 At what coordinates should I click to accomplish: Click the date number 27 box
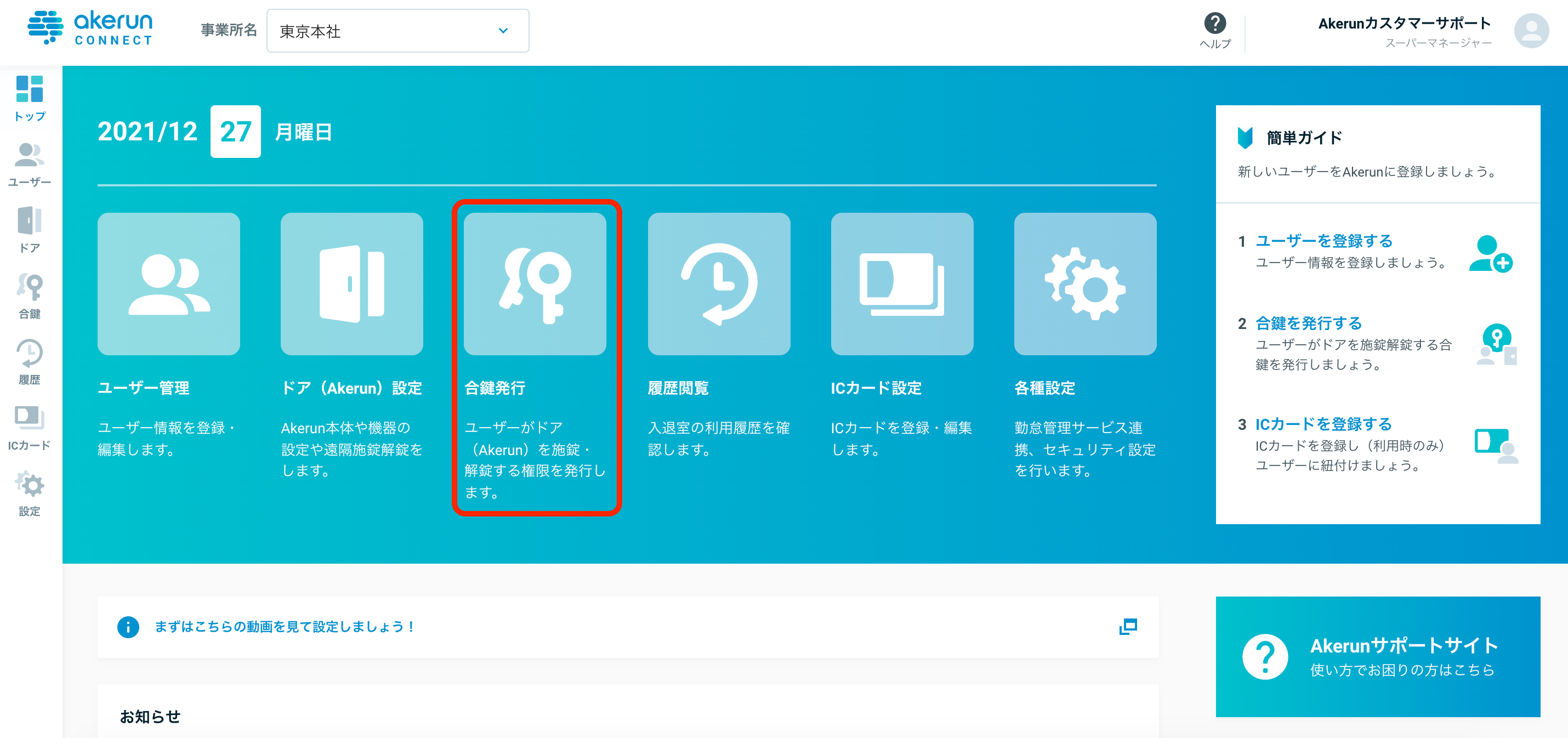236,132
